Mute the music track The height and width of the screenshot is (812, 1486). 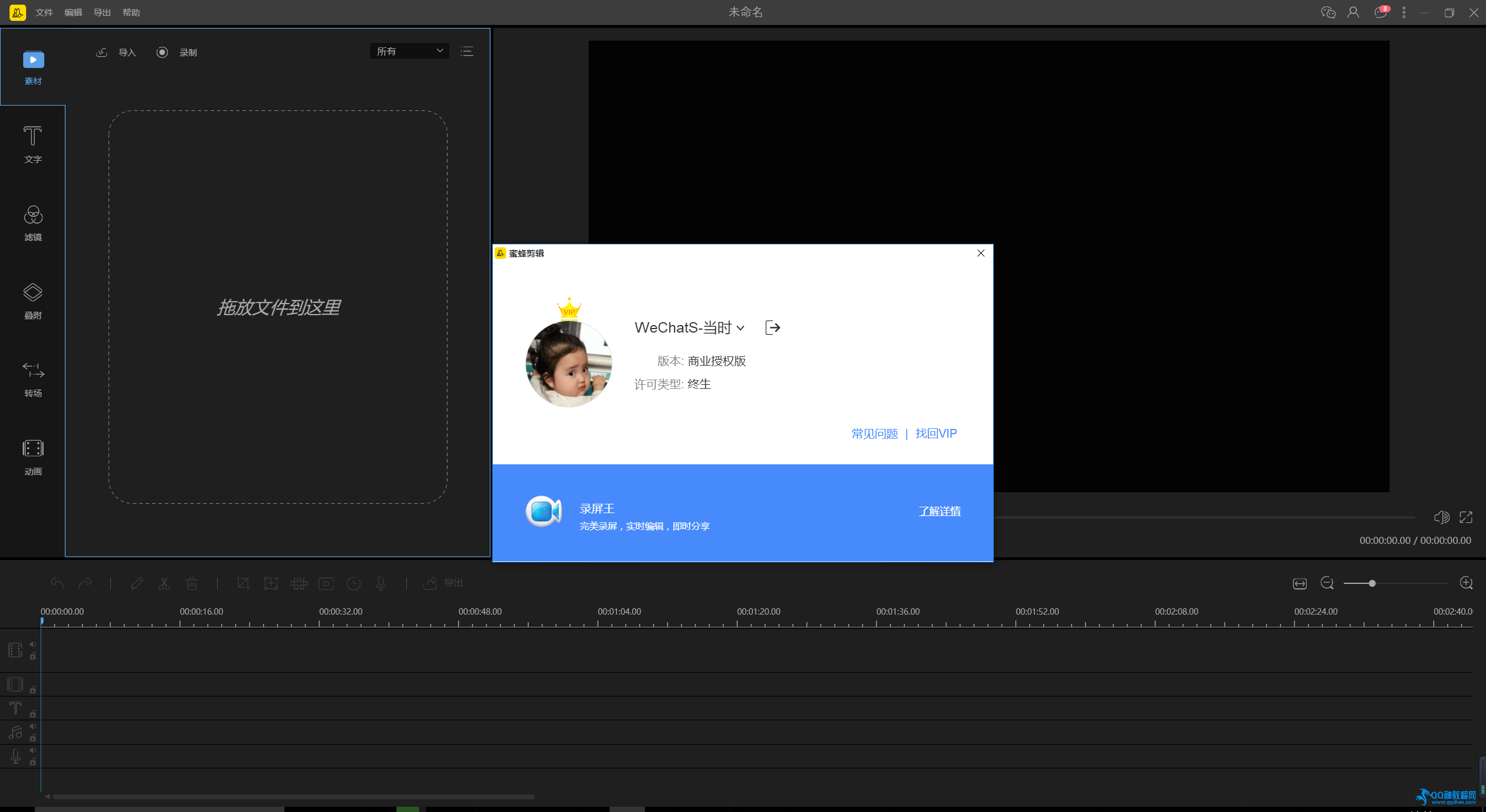(x=33, y=726)
